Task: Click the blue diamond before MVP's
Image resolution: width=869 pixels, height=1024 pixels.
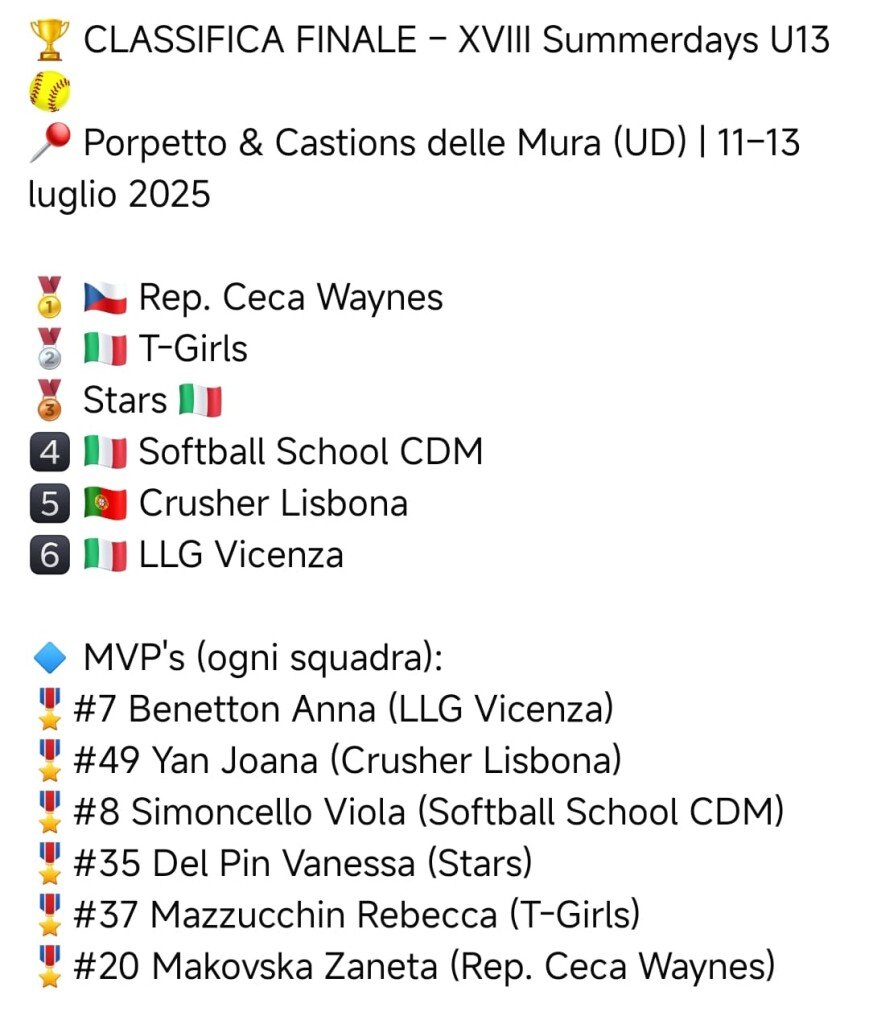Action: pyautogui.click(x=49, y=658)
